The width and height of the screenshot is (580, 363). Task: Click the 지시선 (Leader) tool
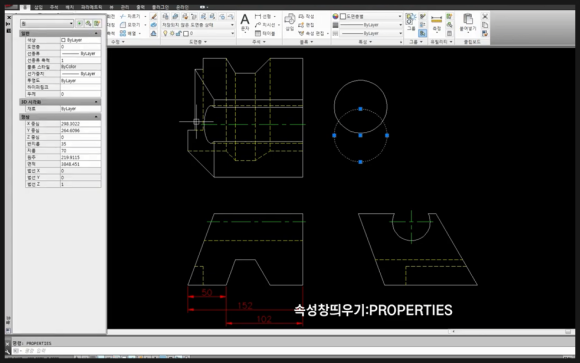coord(265,25)
